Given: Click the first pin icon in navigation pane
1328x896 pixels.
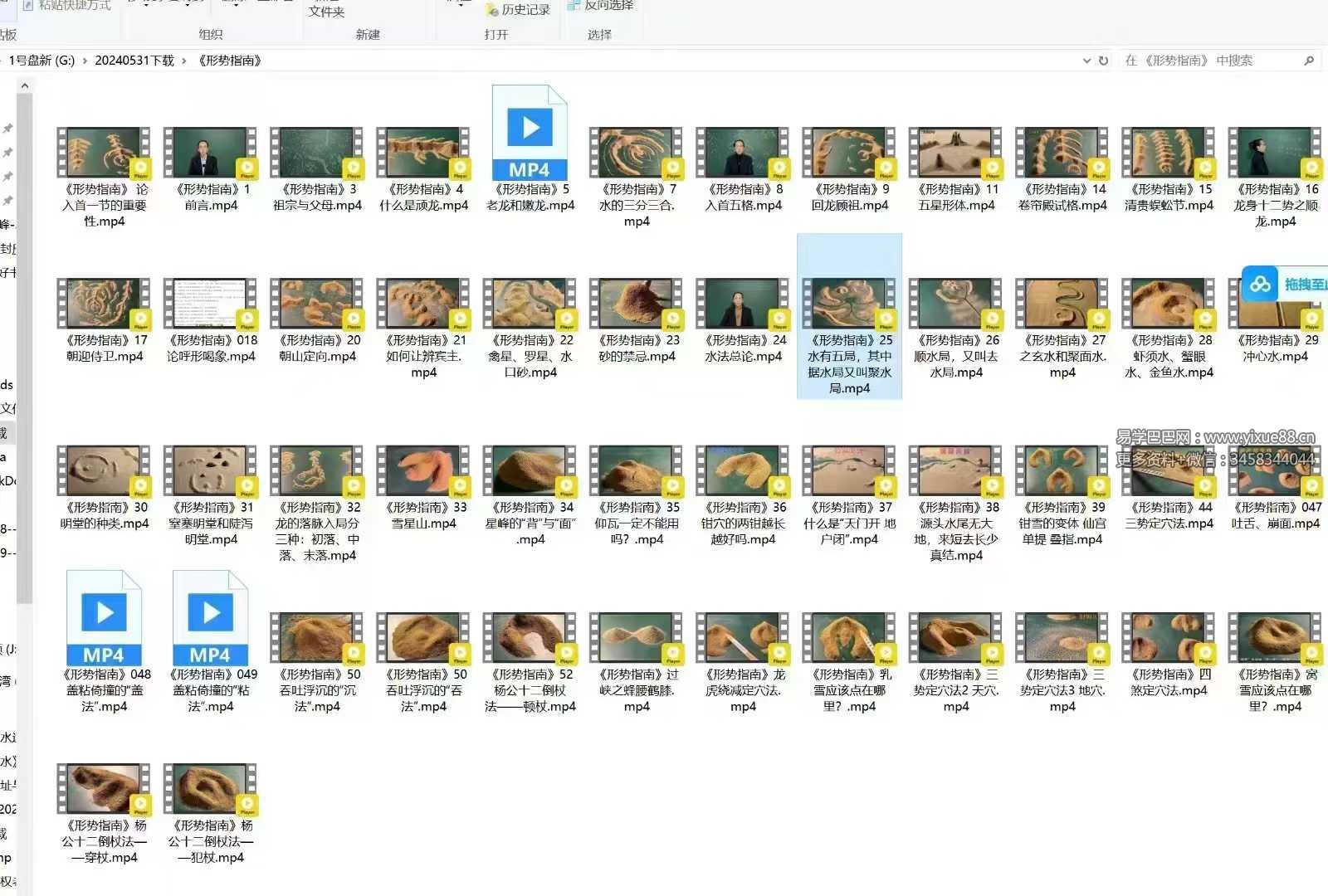Looking at the screenshot, I should [x=7, y=129].
